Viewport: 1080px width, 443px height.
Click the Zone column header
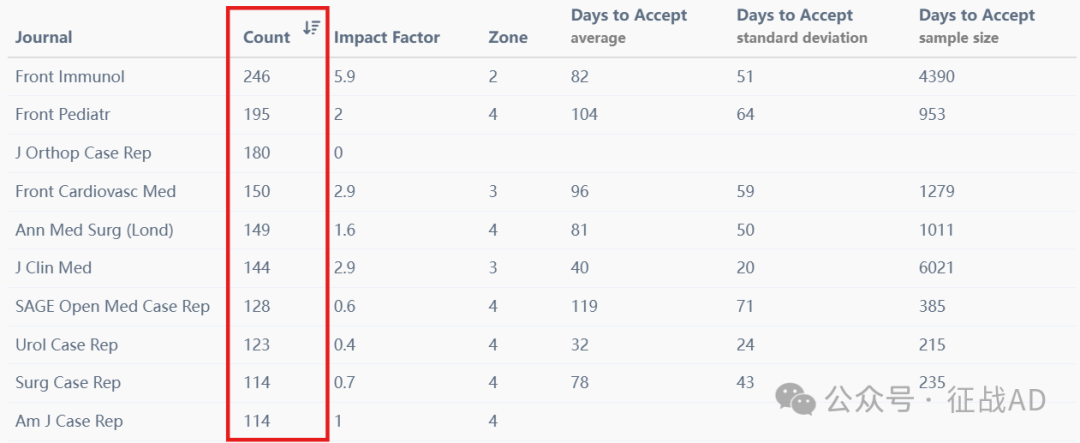coord(508,37)
